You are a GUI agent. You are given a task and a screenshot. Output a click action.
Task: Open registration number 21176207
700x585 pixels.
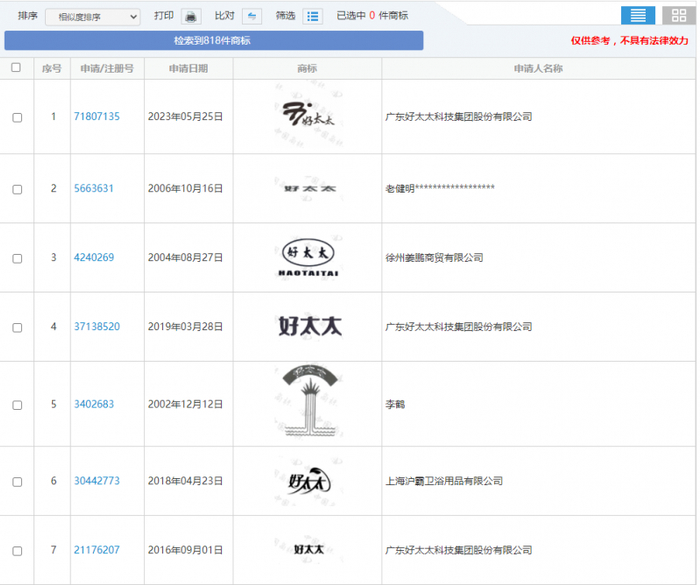click(97, 550)
